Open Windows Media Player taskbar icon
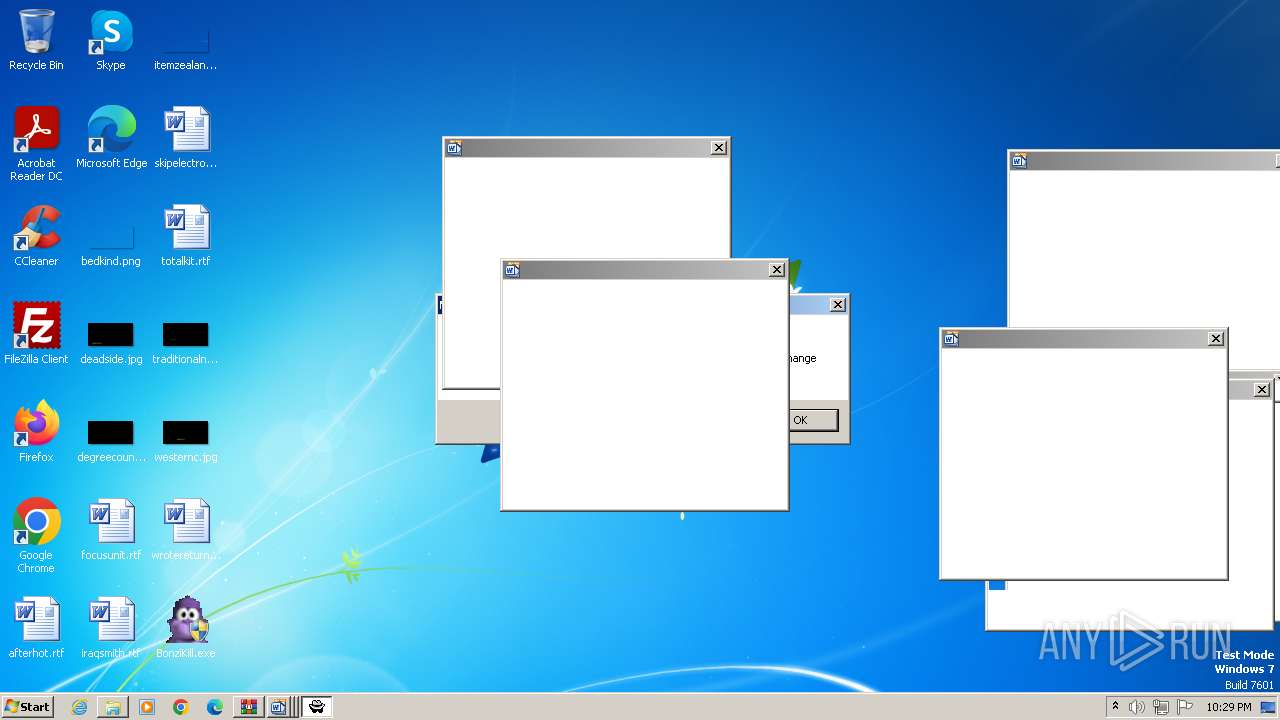 tap(147, 707)
